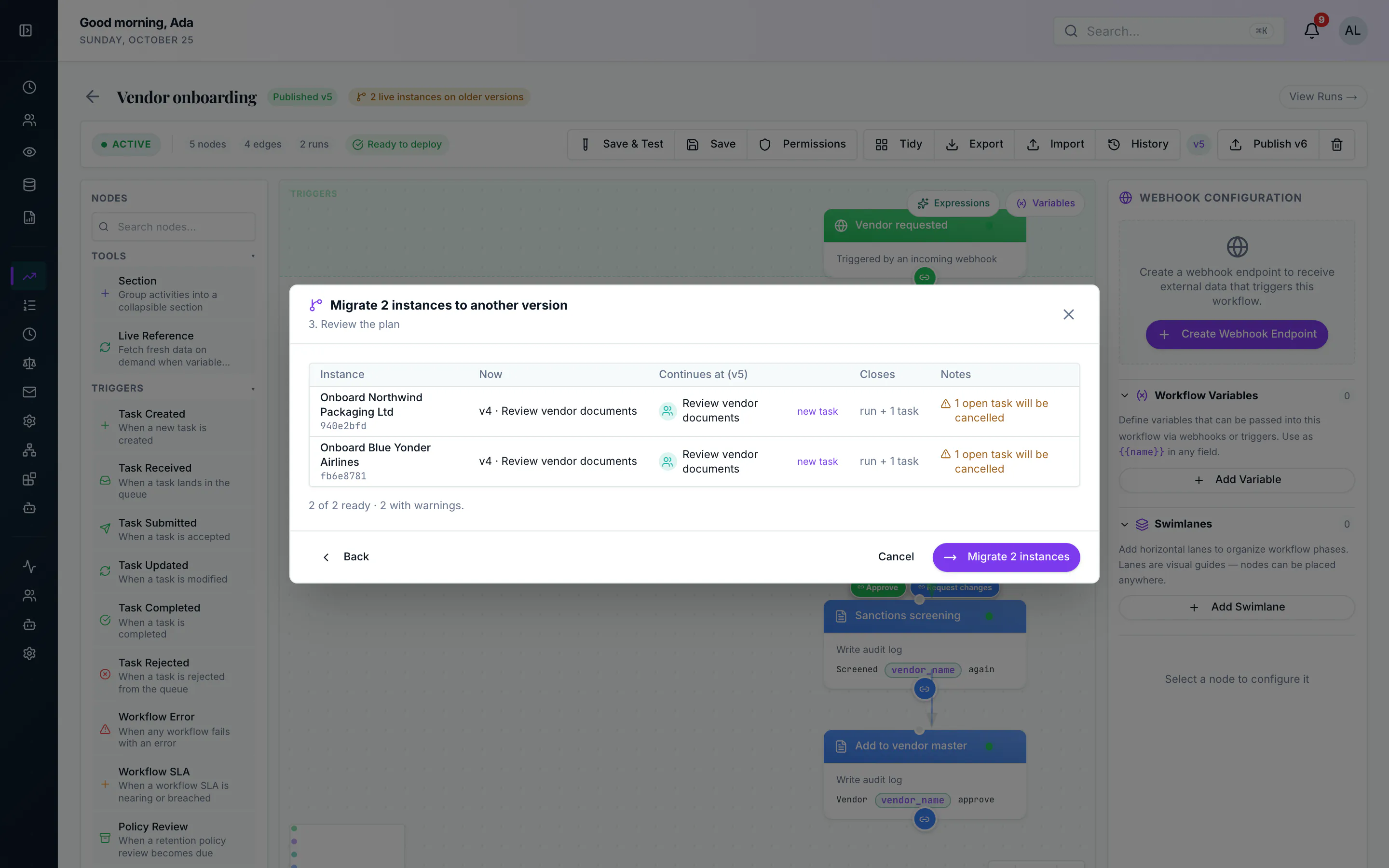This screenshot has height=868, width=1389.
Task: Open View Runs link
Action: 1322,96
